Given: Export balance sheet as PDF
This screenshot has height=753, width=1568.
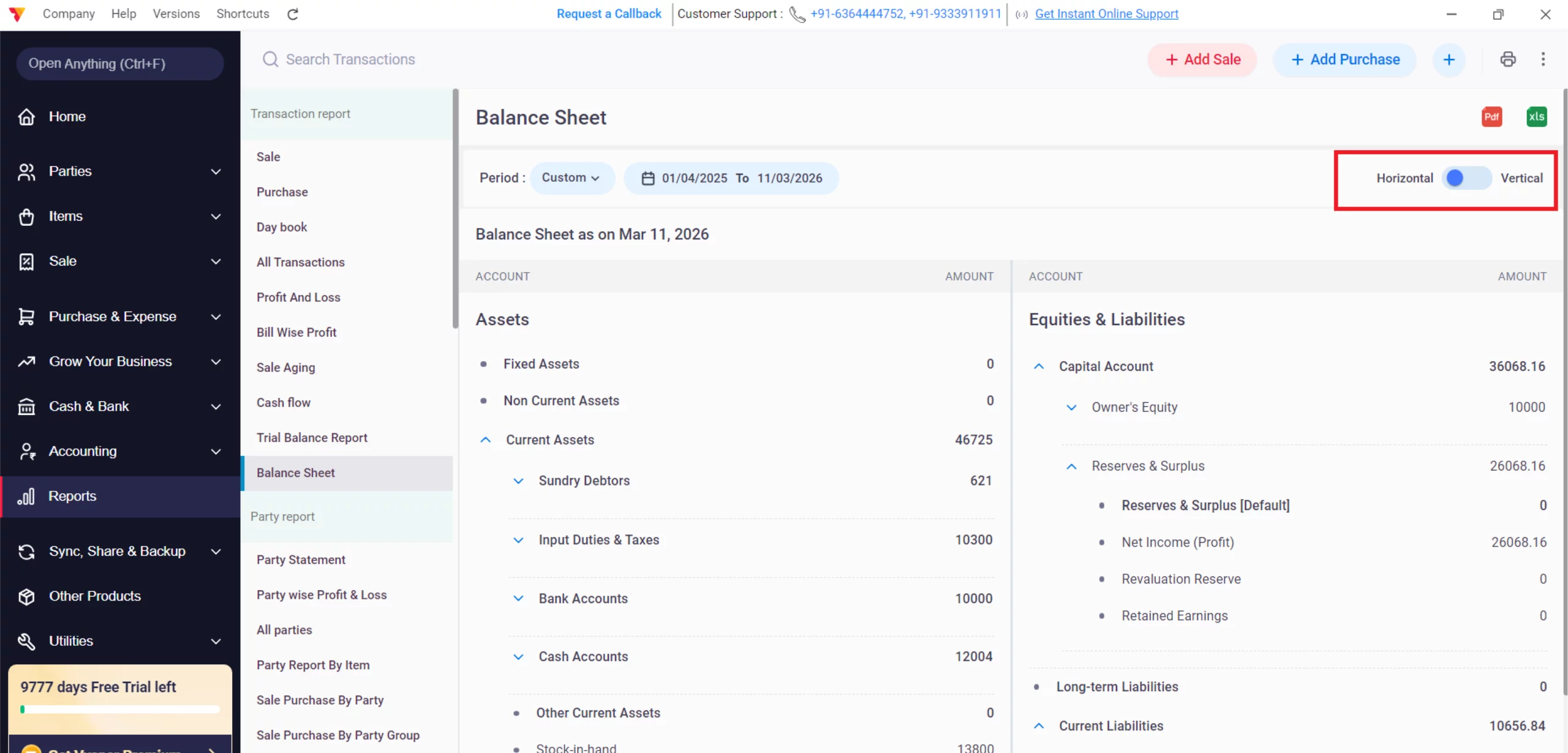Looking at the screenshot, I should [1491, 117].
